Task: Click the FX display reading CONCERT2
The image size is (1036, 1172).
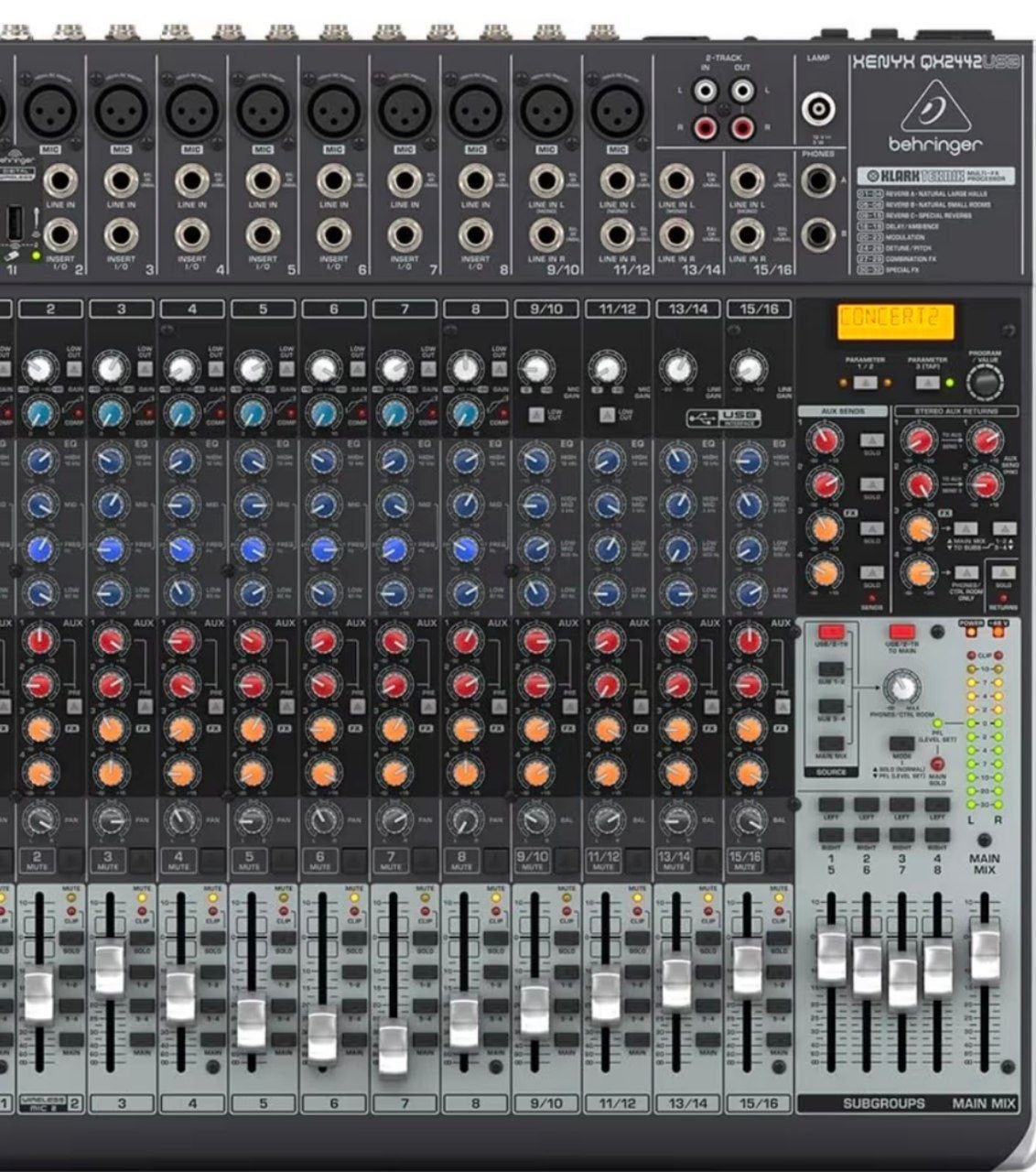Action: [896, 320]
